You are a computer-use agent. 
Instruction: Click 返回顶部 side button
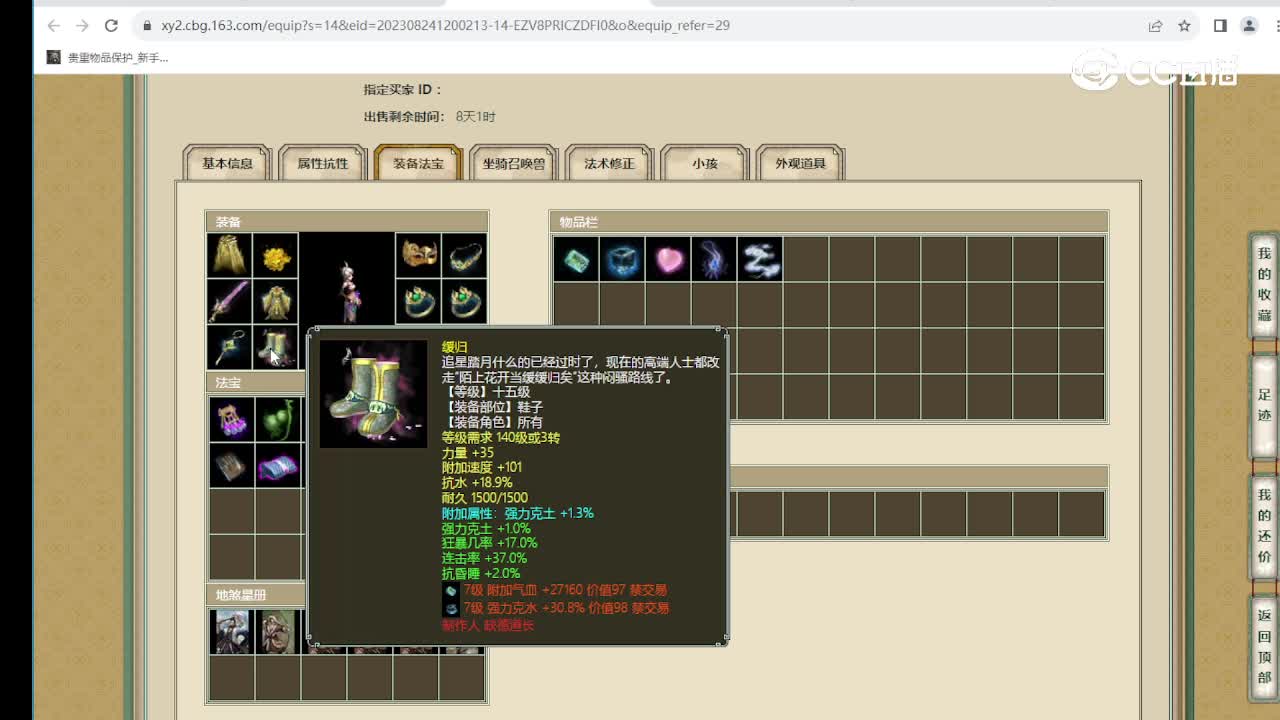click(x=1264, y=647)
